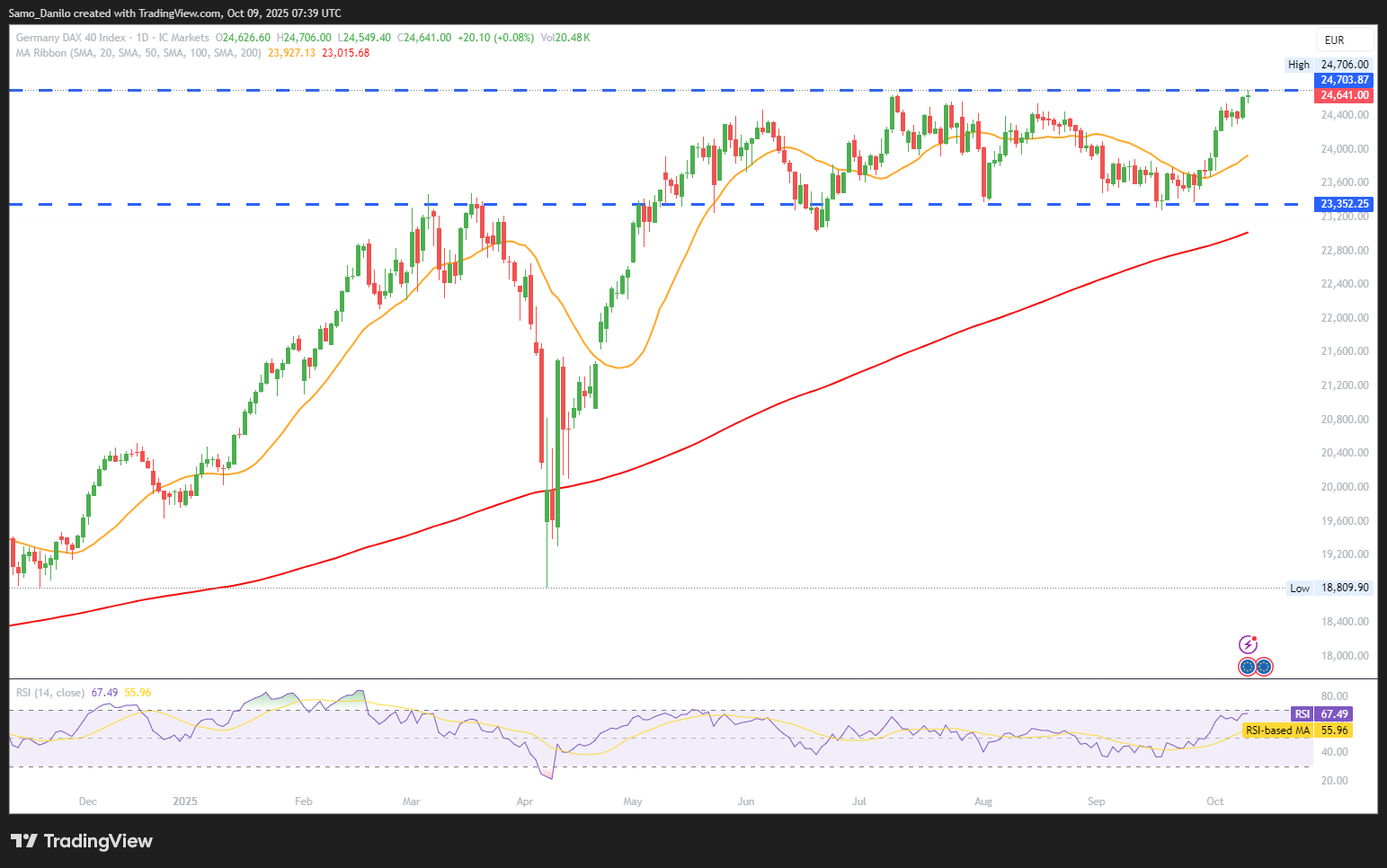Click the orange 23,927.13 SMA value
Image resolution: width=1387 pixels, height=868 pixels.
tap(291, 53)
